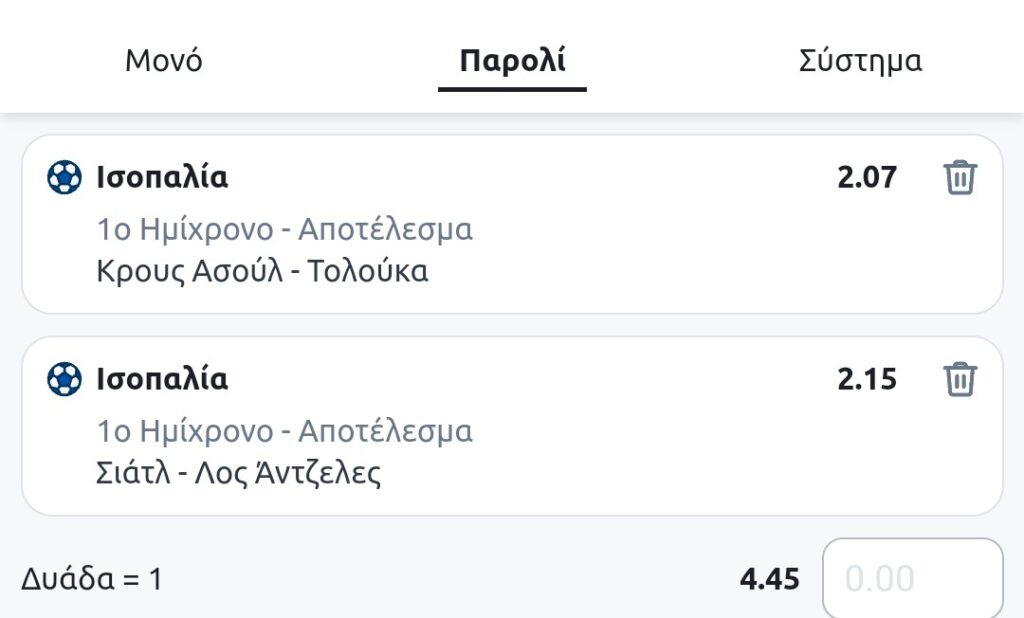Click 1ο Ημίχρονο market of Κρους Ασούλ bet
This screenshot has width=1024, height=618.
pyautogui.click(x=284, y=230)
